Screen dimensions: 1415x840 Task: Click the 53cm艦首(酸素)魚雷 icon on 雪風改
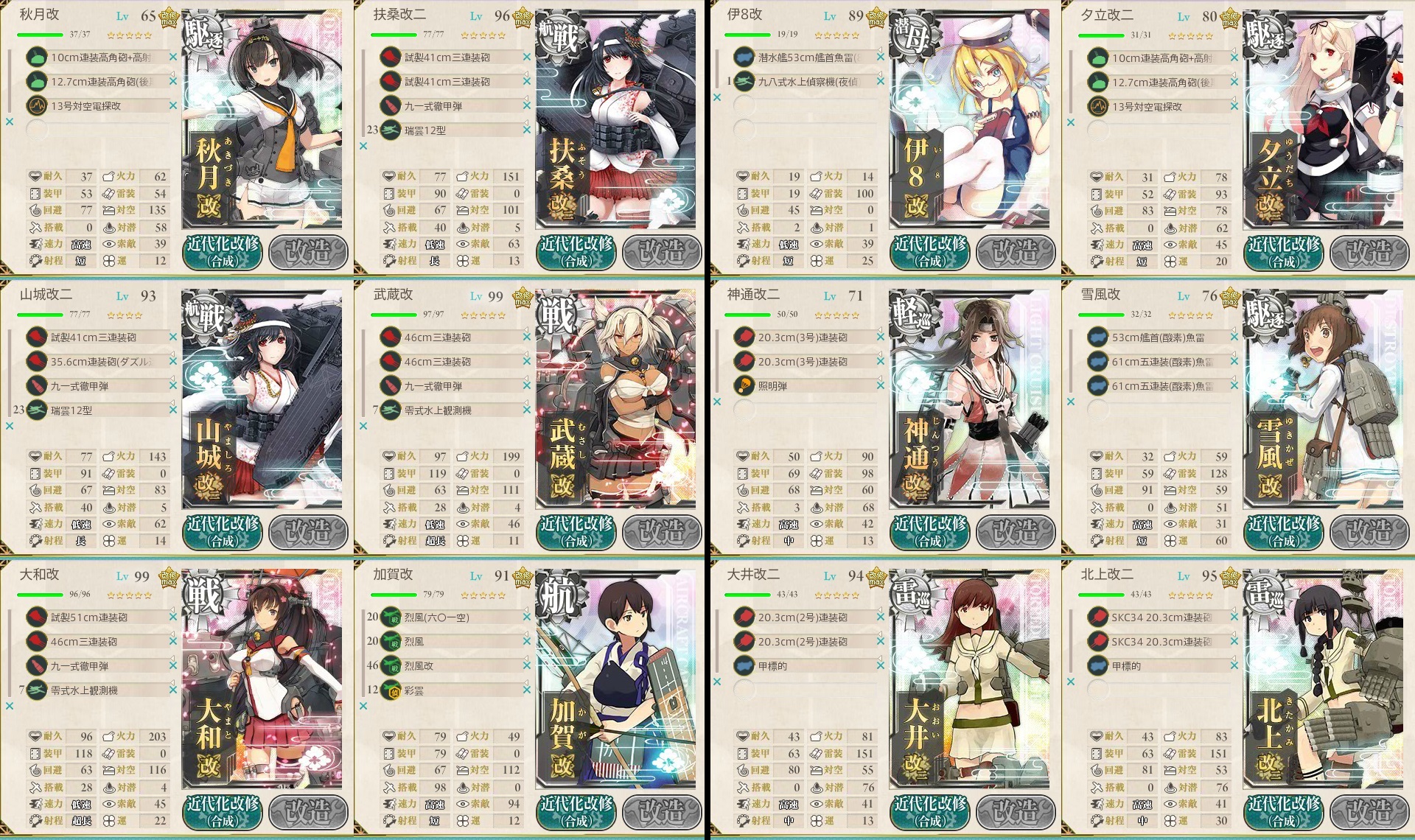tap(1098, 337)
